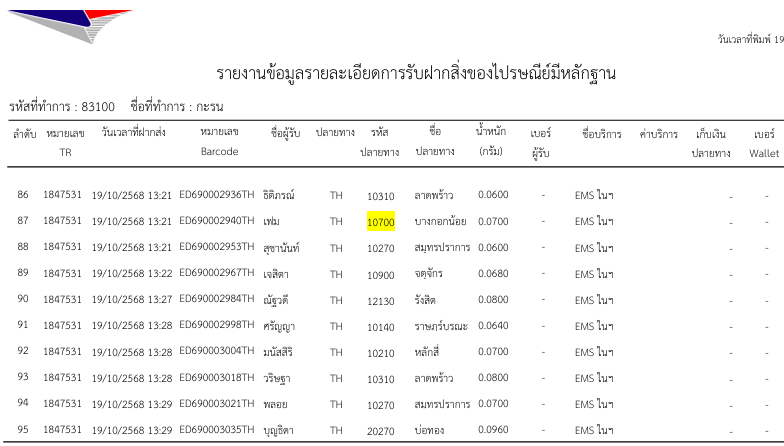Click destination name หลักสี่

pos(426,352)
